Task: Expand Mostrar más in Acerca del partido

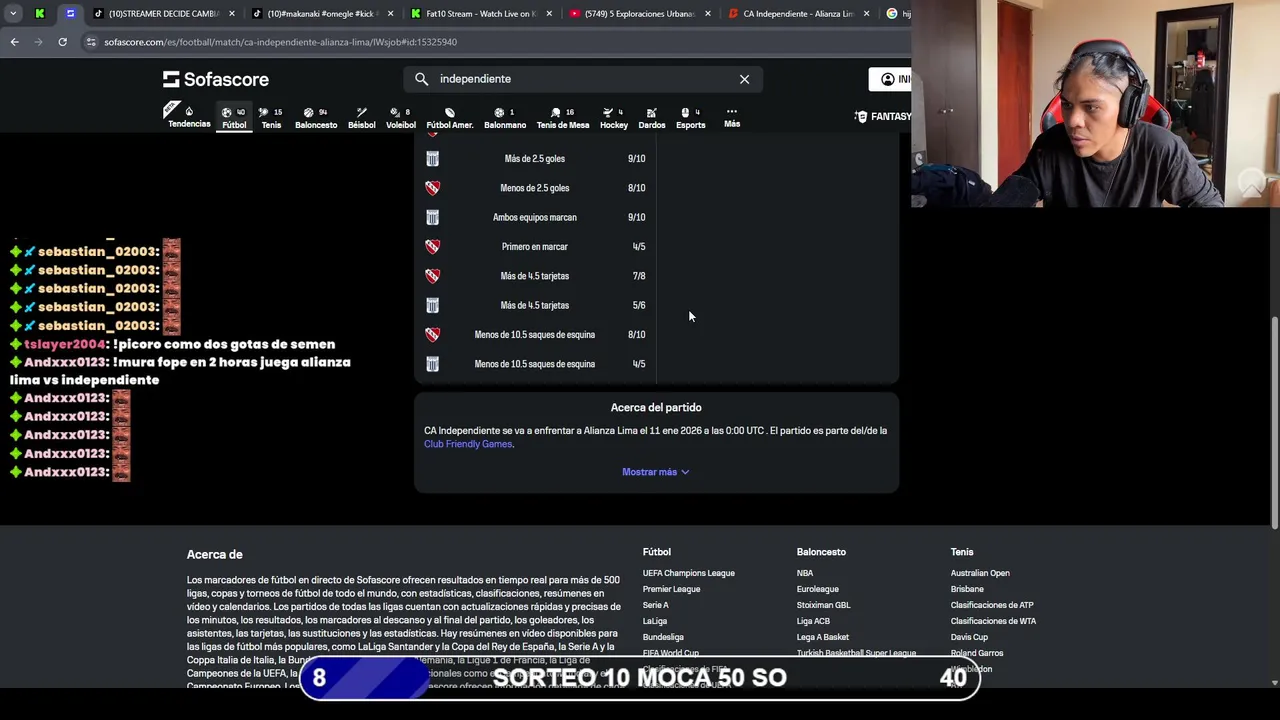Action: (x=656, y=472)
